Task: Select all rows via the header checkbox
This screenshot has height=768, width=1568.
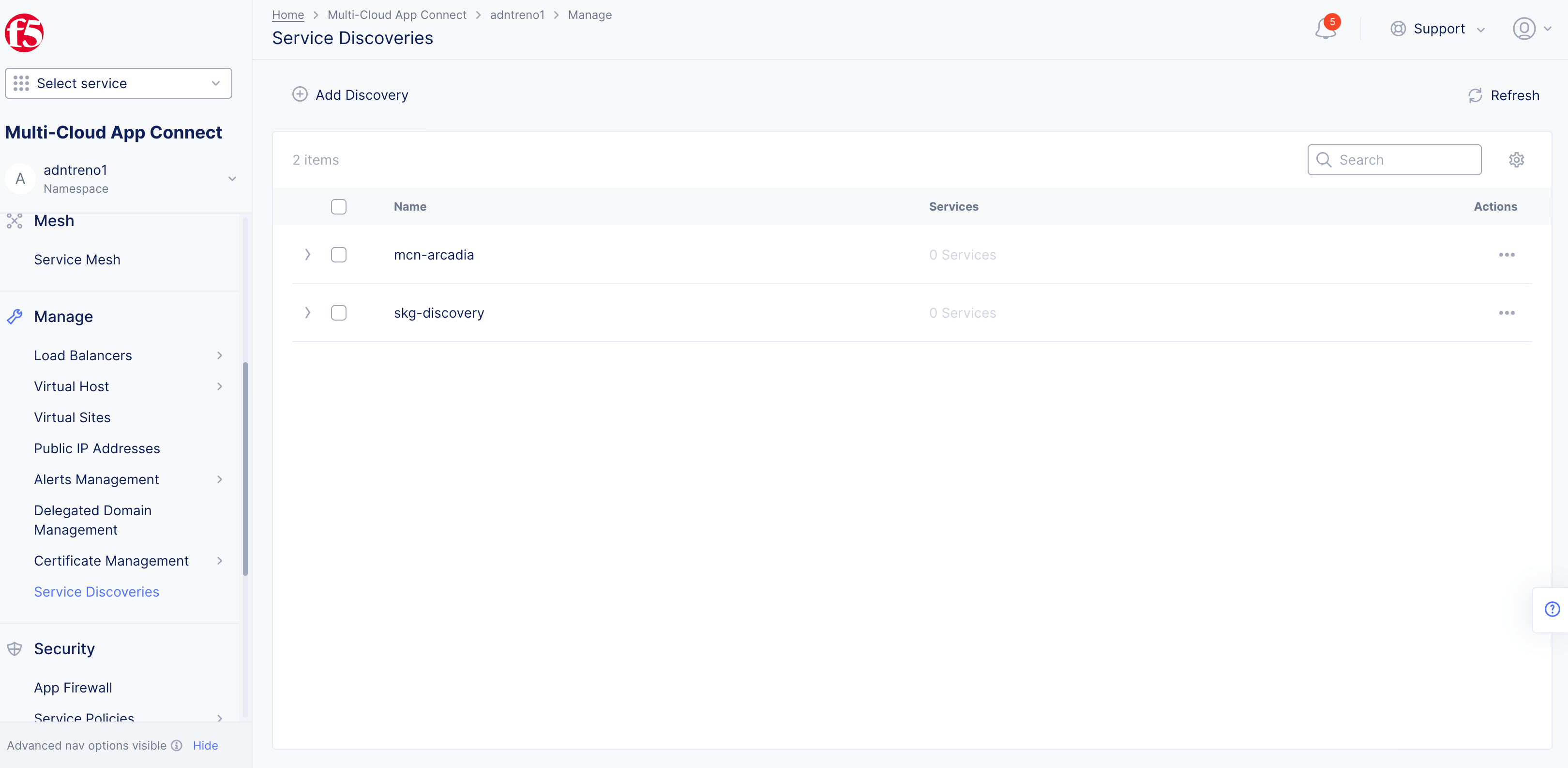Action: click(338, 206)
